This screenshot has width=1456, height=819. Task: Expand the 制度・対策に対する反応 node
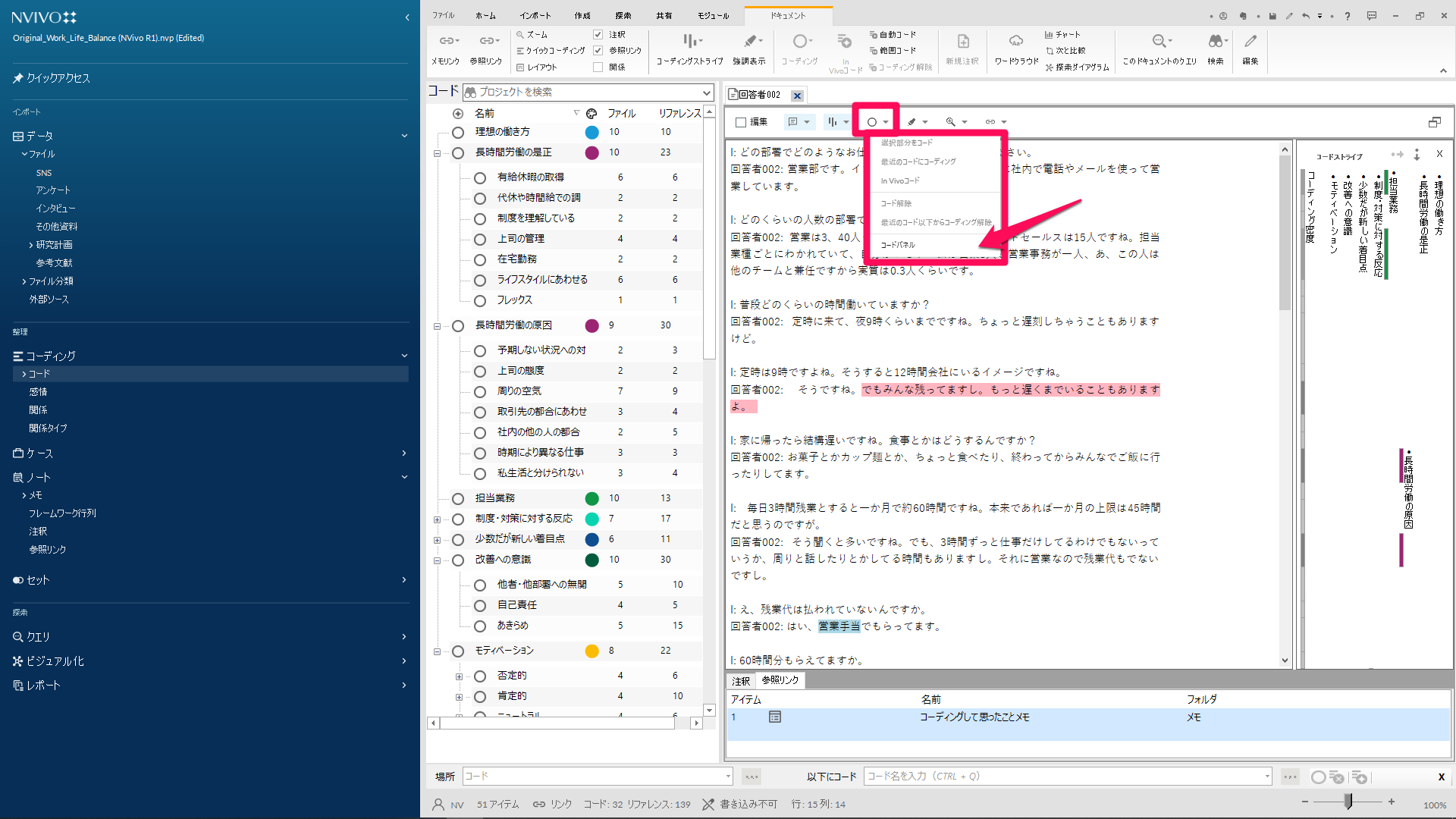click(x=437, y=519)
